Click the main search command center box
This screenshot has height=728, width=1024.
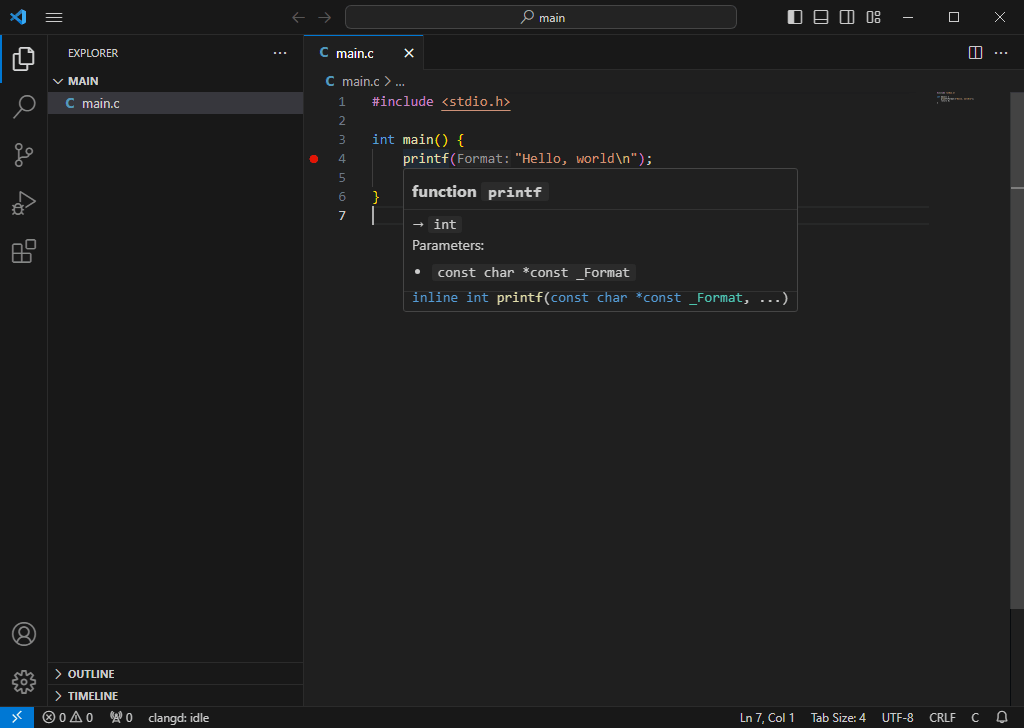click(541, 18)
